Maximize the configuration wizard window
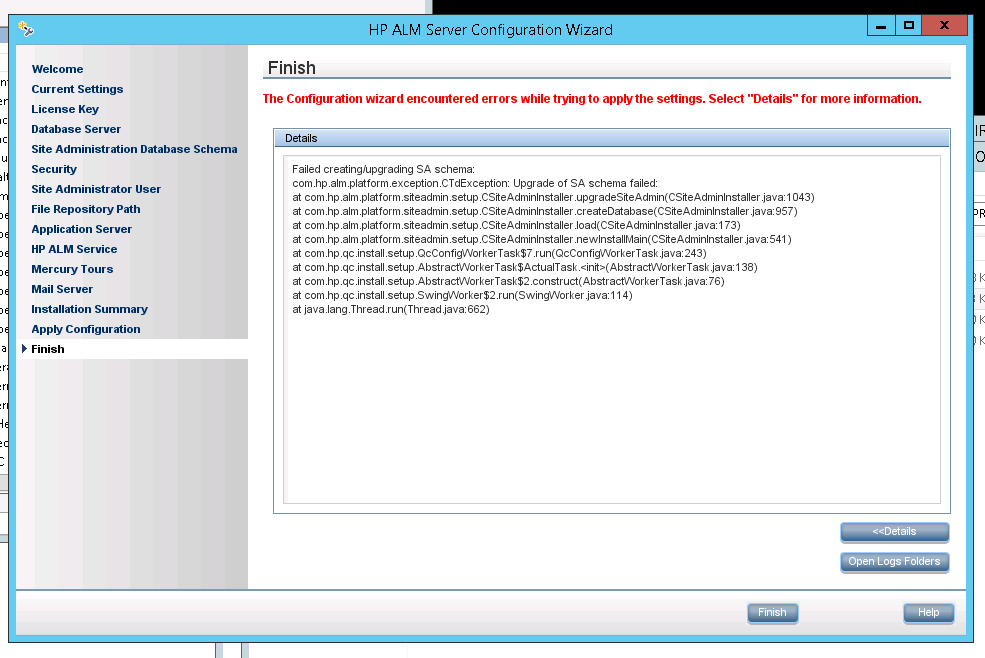Image resolution: width=985 pixels, height=658 pixels. point(908,26)
